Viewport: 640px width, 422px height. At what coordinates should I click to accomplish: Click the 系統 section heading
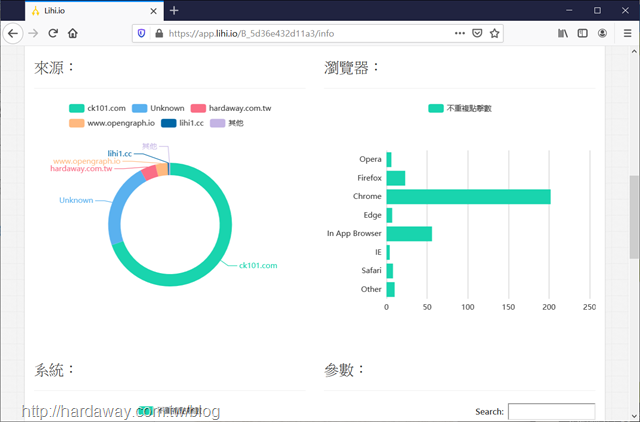pyautogui.click(x=53, y=370)
